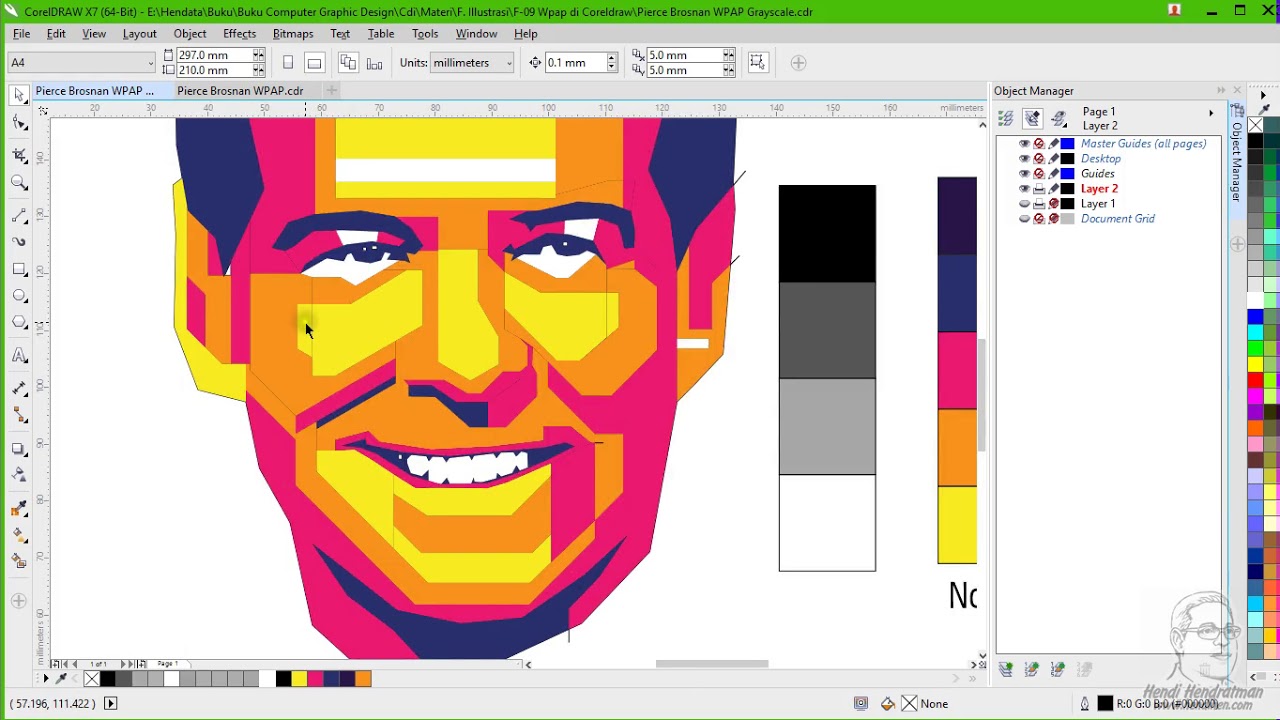Select the Zoom magnifier tool
Screen dimensions: 1280x720
click(x=19, y=183)
